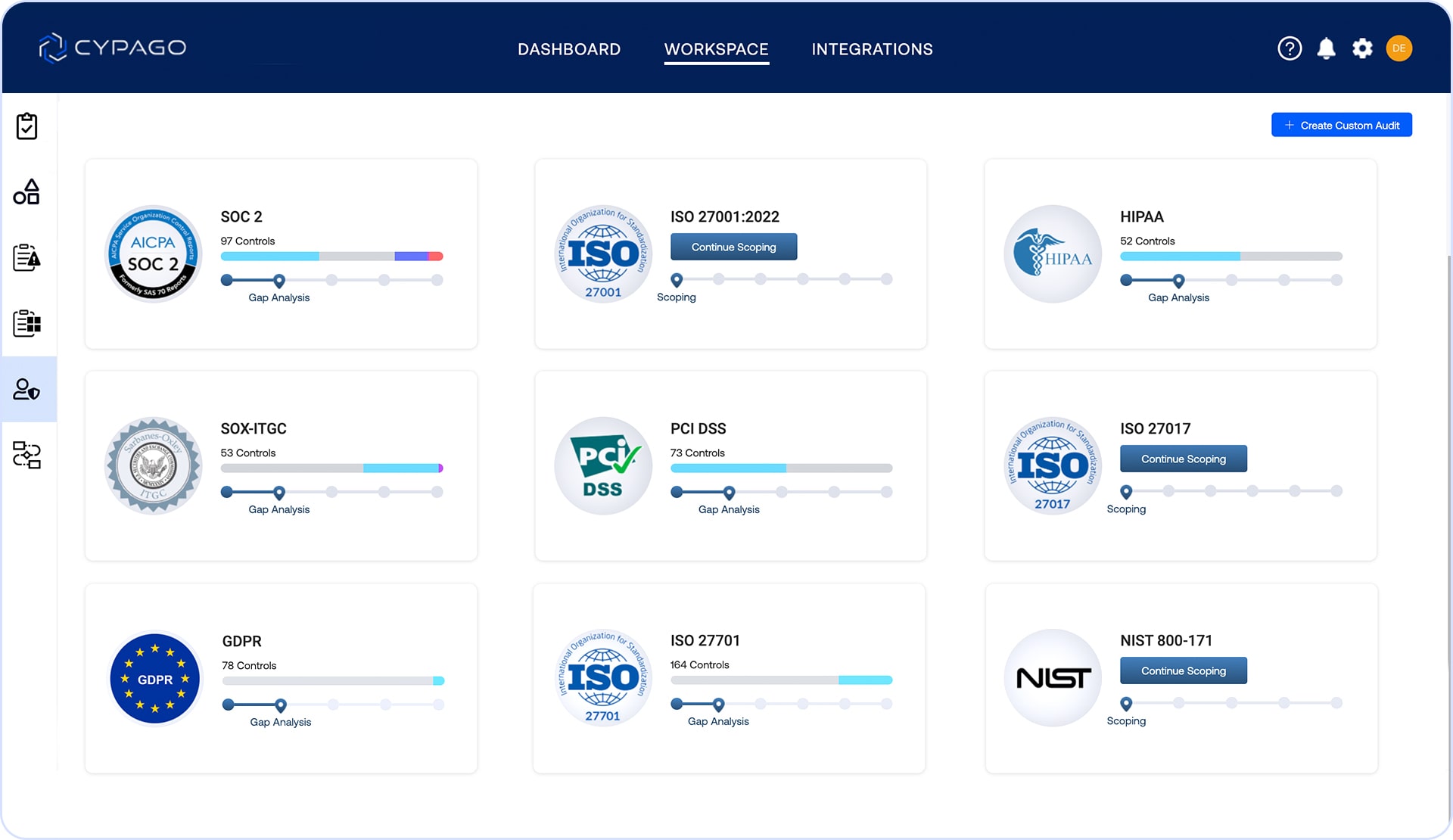The height and width of the screenshot is (840, 1453).
Task: Continue Scoping for NIST 800-171
Action: point(1183,670)
